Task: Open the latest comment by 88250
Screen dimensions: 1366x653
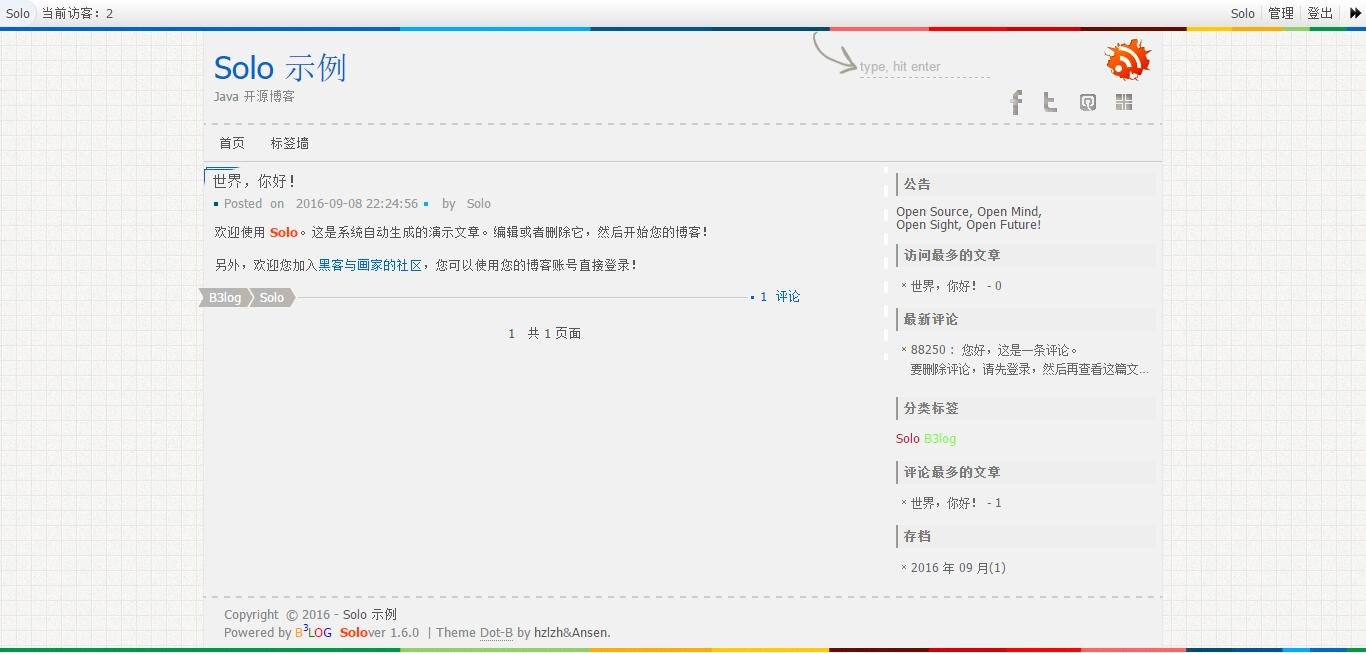Action: [1029, 360]
